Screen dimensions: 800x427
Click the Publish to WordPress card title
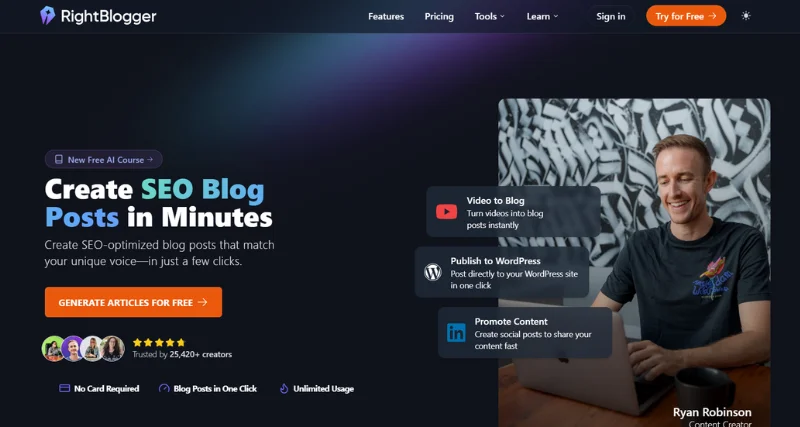click(x=495, y=261)
